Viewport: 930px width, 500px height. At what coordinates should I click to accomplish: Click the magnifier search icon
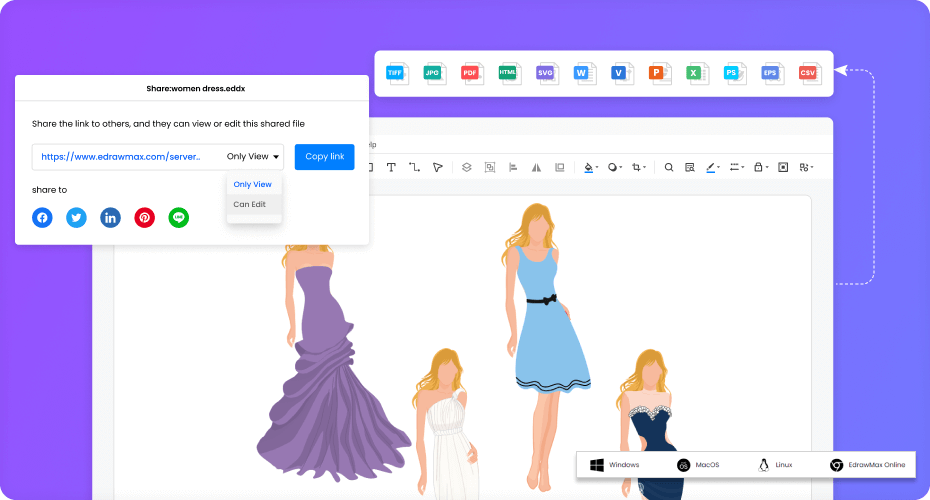coord(668,167)
